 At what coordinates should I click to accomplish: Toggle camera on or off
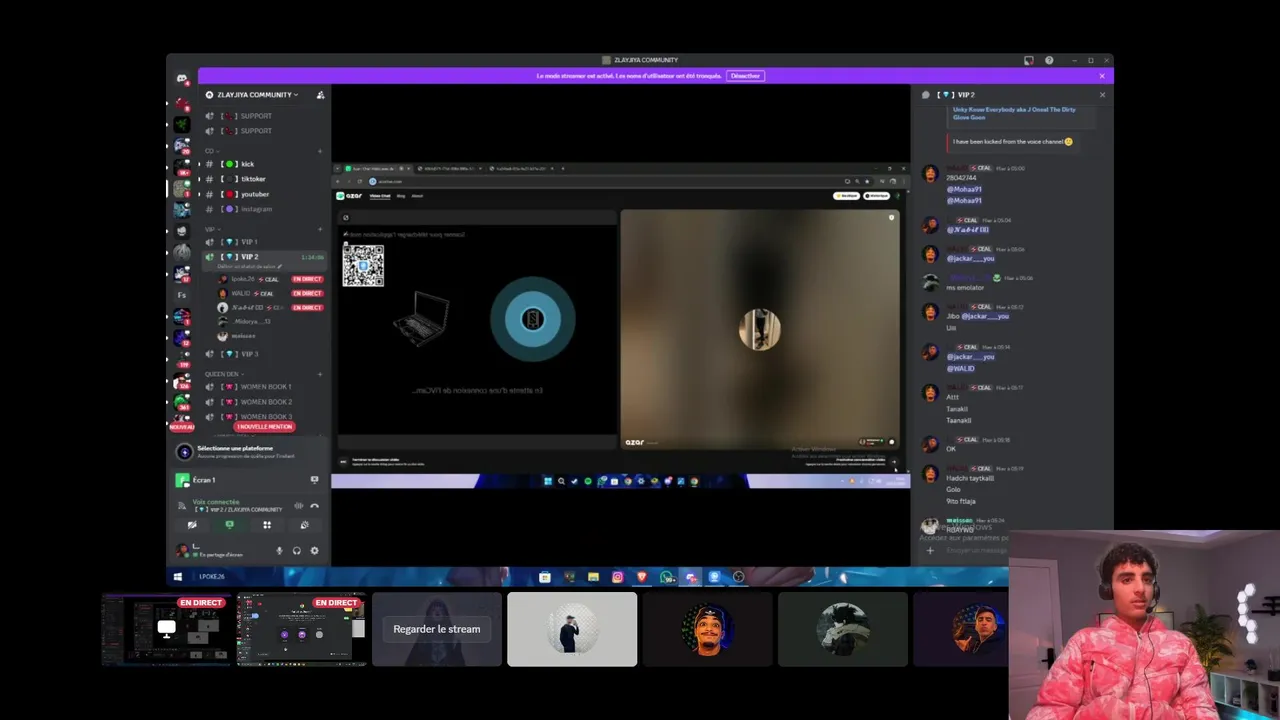click(x=192, y=525)
